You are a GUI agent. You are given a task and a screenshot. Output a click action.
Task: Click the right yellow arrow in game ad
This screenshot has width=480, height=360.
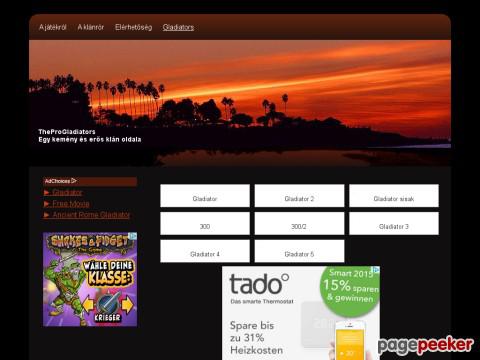[127, 305]
